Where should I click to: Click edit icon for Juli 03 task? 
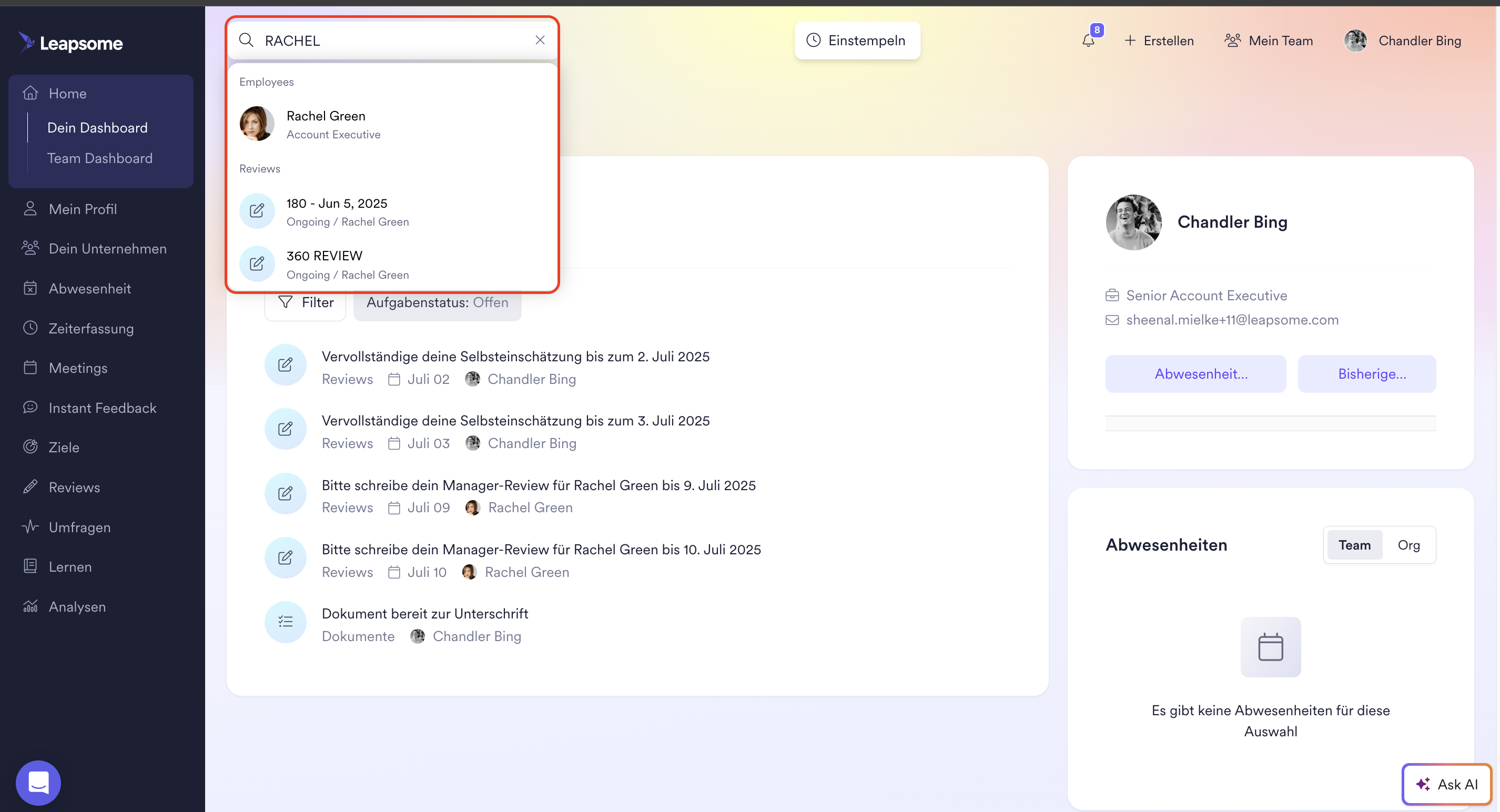click(x=285, y=429)
